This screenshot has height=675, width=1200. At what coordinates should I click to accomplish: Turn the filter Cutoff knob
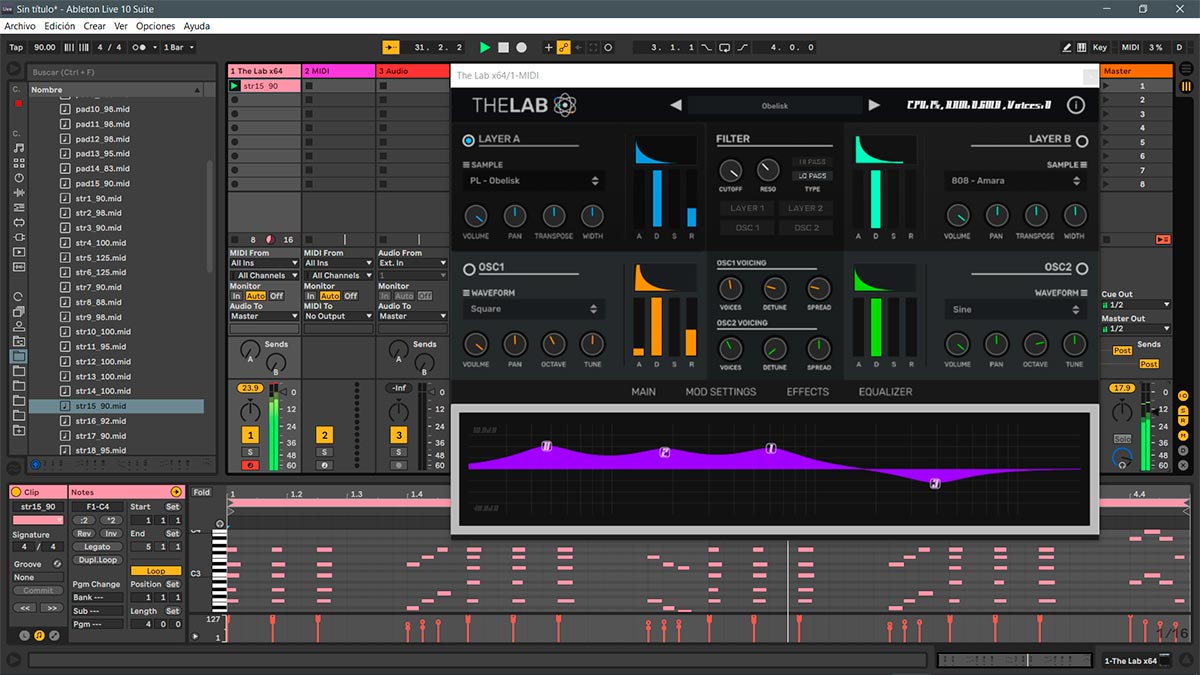731,170
